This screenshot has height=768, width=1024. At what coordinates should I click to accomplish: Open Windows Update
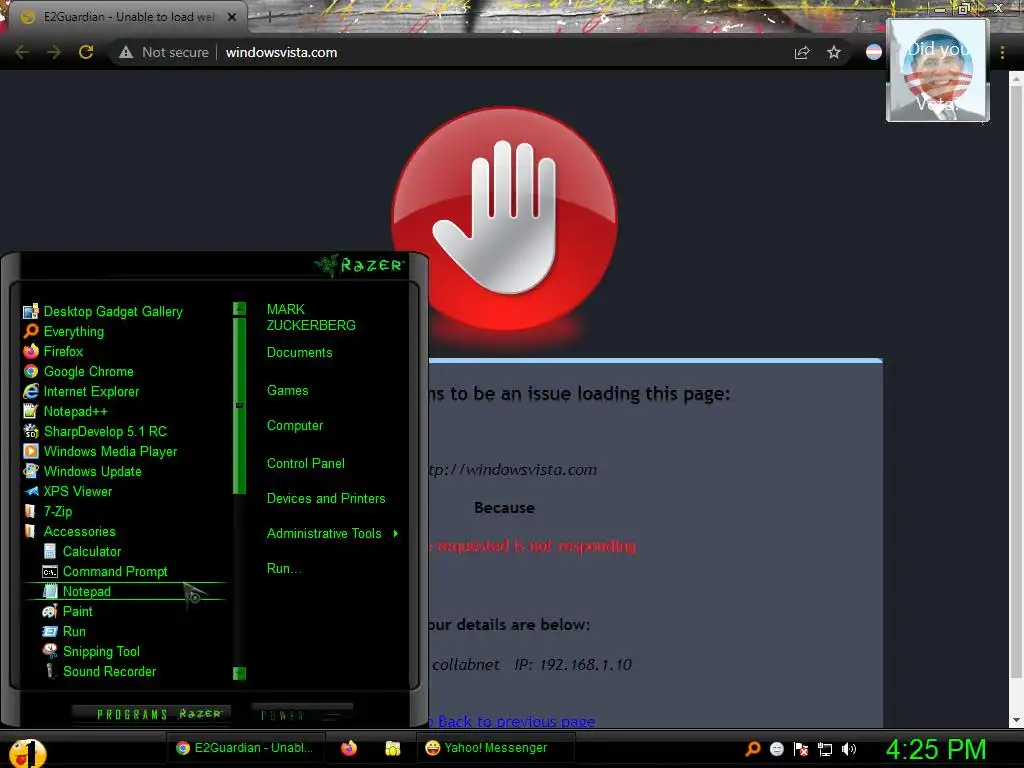pos(82,472)
